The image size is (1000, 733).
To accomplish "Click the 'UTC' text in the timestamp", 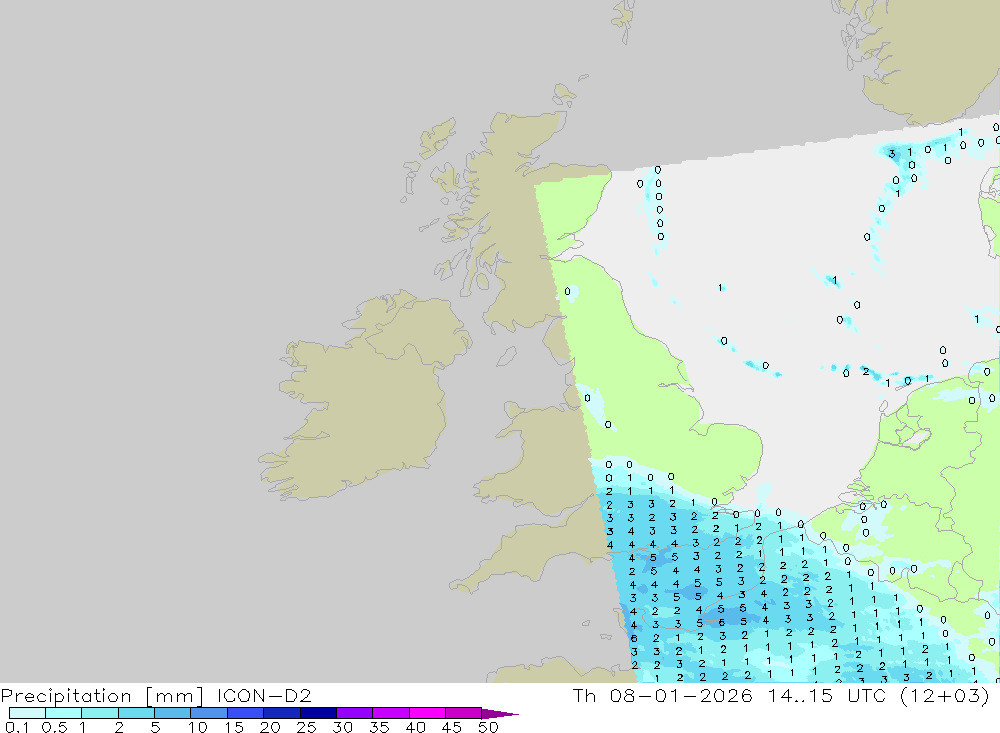I will click(x=867, y=695).
